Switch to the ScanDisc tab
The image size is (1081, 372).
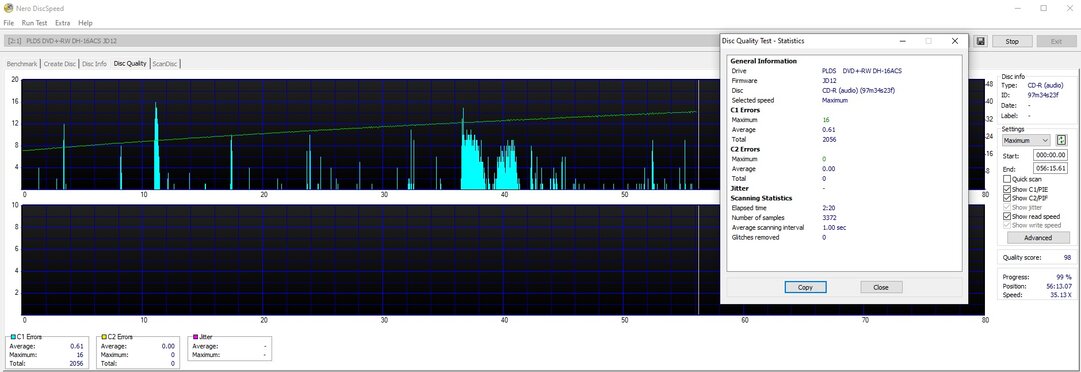coord(165,64)
